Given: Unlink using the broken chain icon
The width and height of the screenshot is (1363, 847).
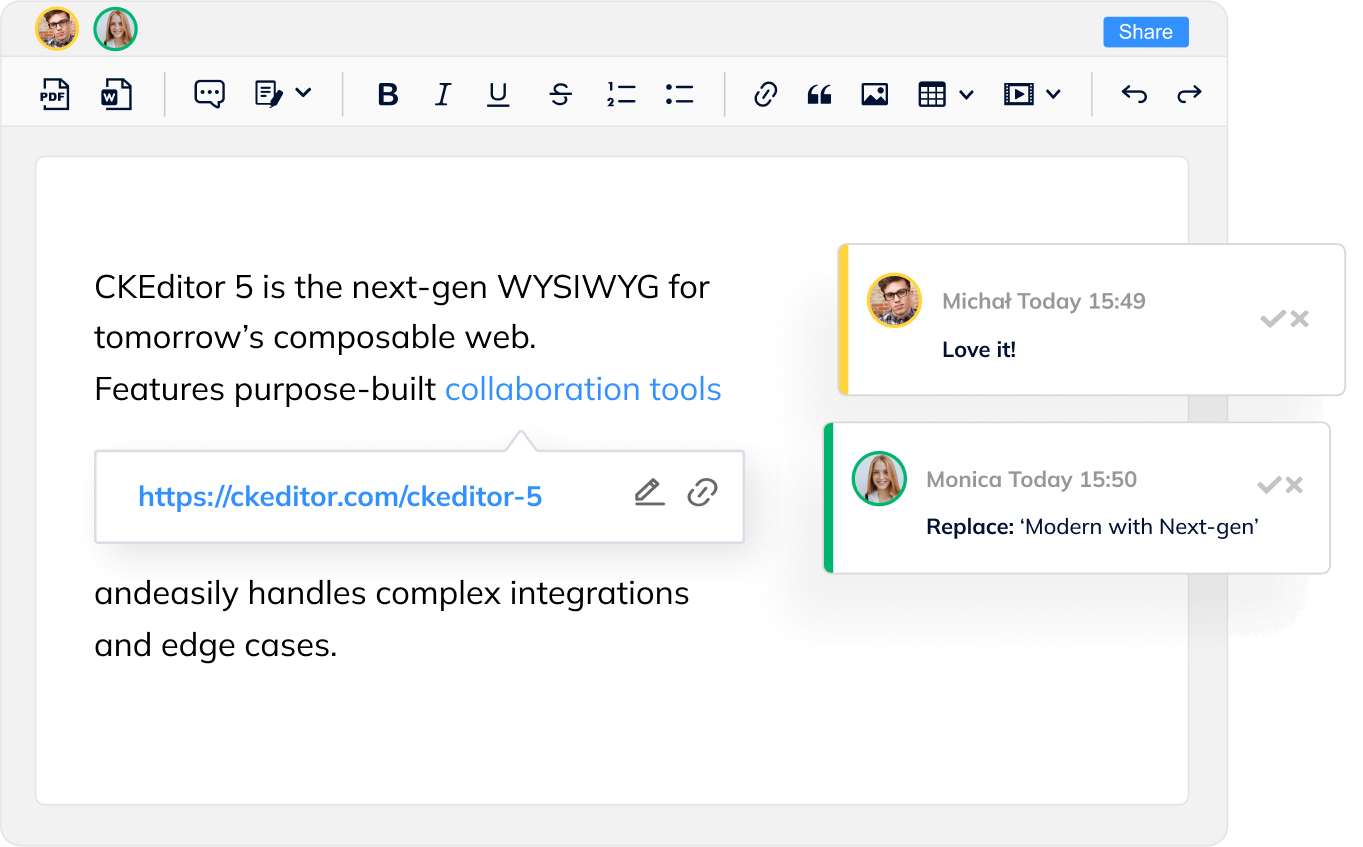Looking at the screenshot, I should pyautogui.click(x=703, y=493).
